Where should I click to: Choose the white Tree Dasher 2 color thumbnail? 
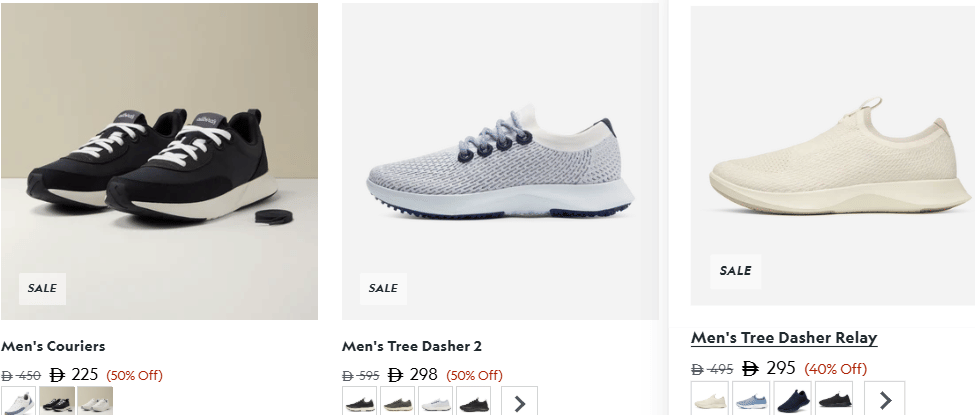(x=436, y=403)
